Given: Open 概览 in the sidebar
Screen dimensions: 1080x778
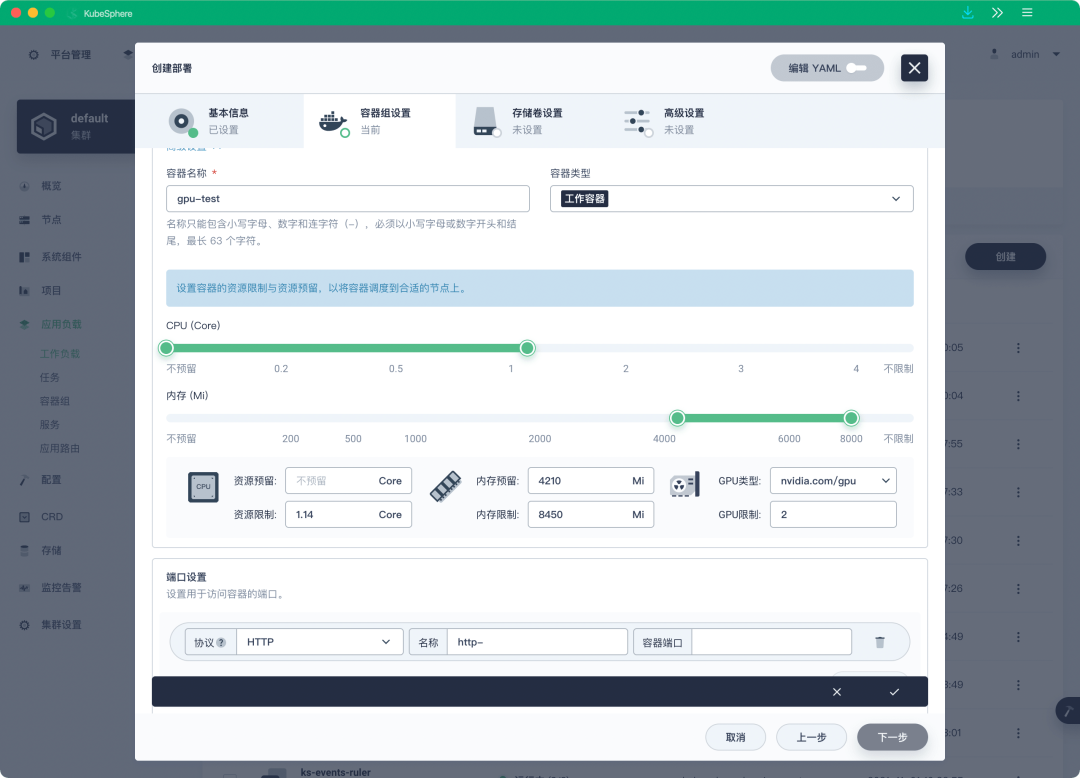Looking at the screenshot, I should coord(41,186).
